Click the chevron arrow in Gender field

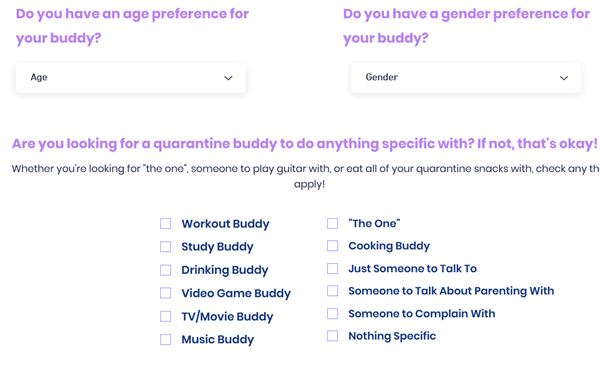[x=564, y=78]
